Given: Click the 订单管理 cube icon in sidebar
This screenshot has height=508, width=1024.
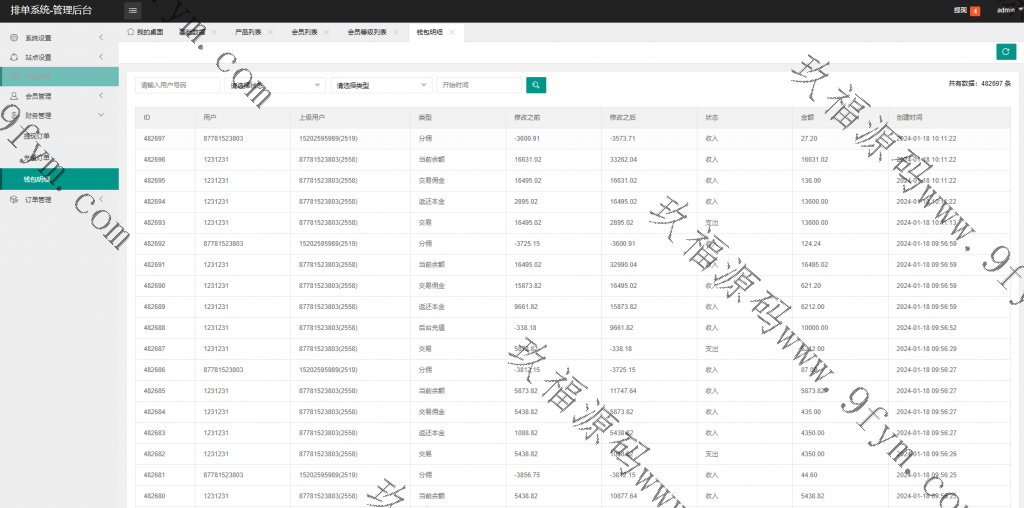Looking at the screenshot, I should (14, 199).
